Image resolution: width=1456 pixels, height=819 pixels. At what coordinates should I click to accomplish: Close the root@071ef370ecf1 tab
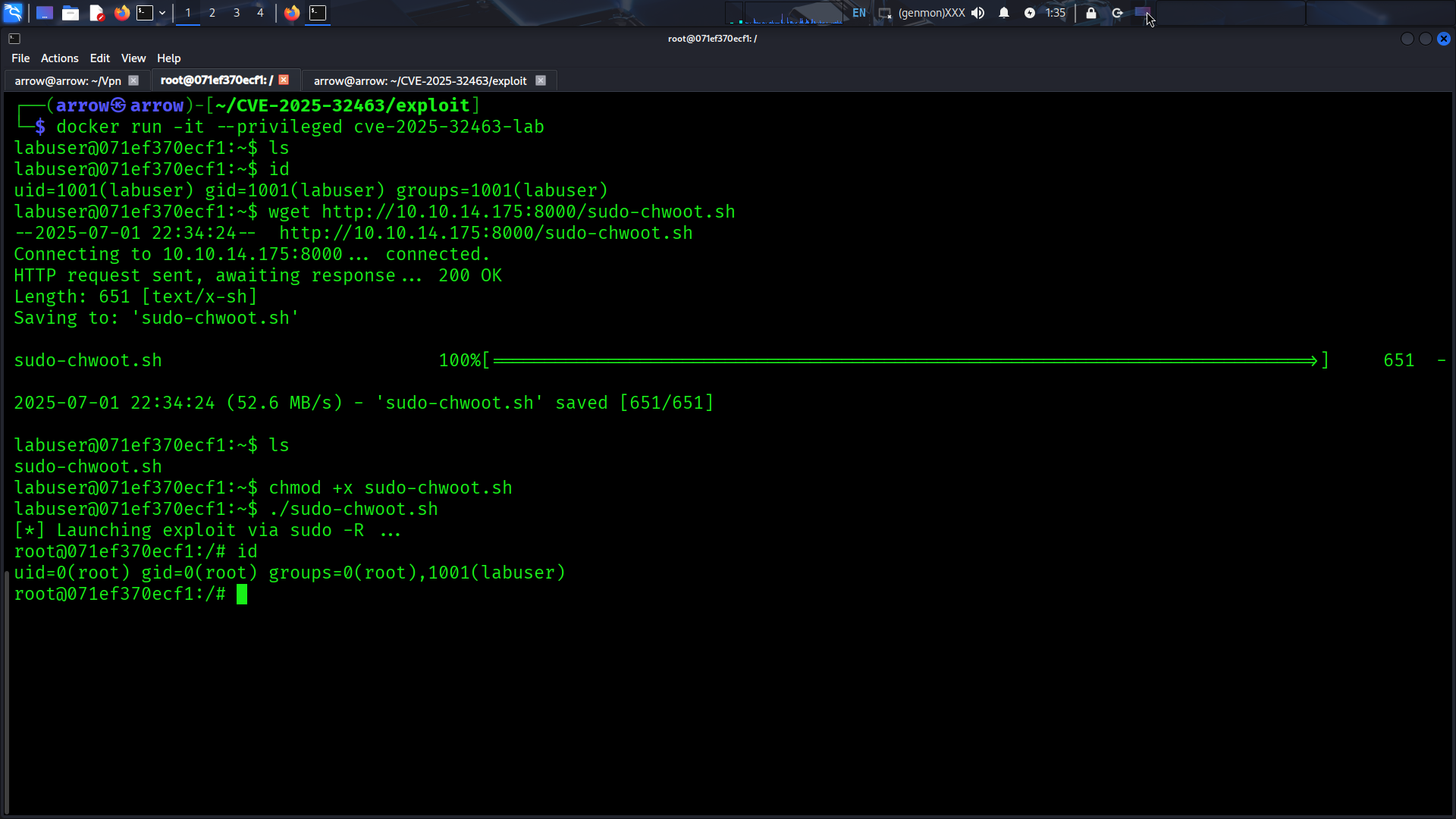(x=284, y=80)
